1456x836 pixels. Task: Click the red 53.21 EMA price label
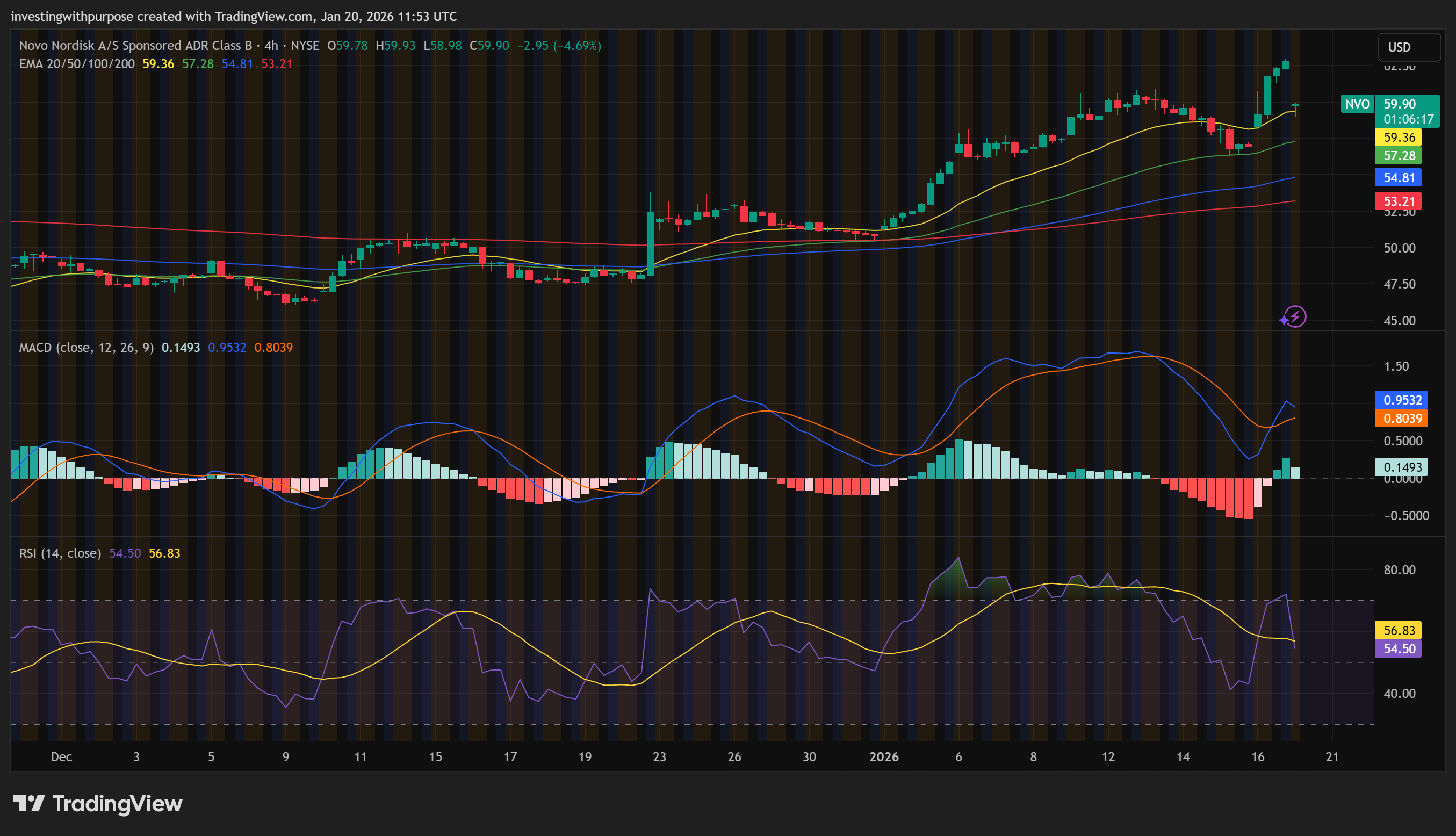click(x=1398, y=201)
